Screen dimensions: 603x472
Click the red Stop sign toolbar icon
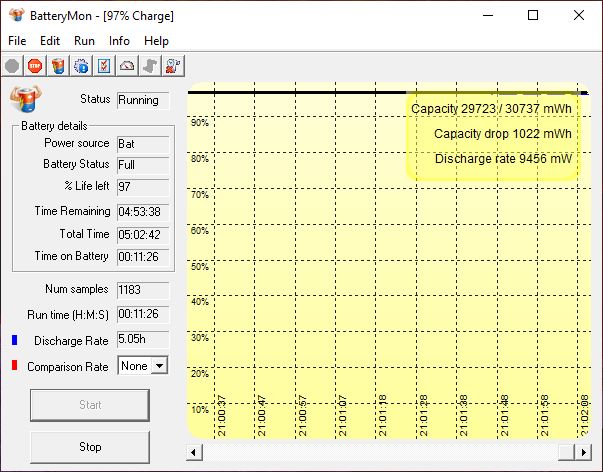click(x=35, y=66)
